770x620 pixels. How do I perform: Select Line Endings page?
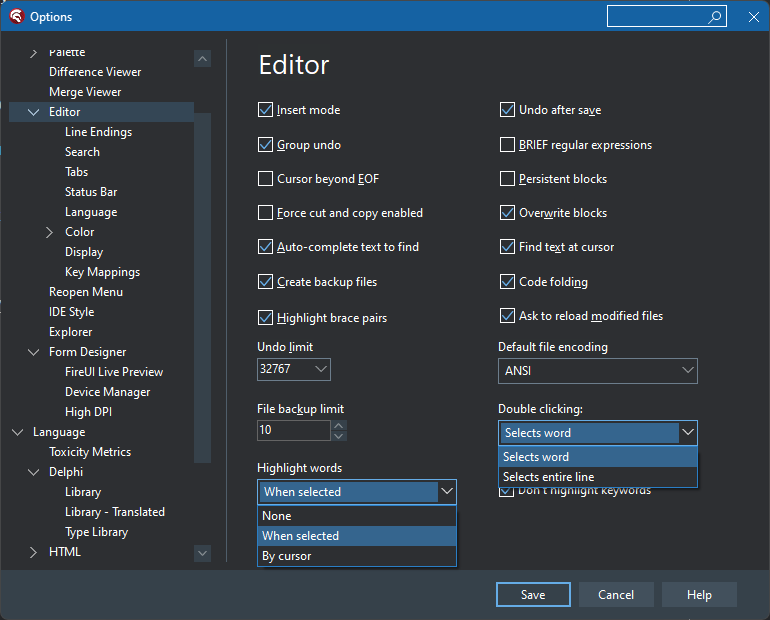point(98,132)
